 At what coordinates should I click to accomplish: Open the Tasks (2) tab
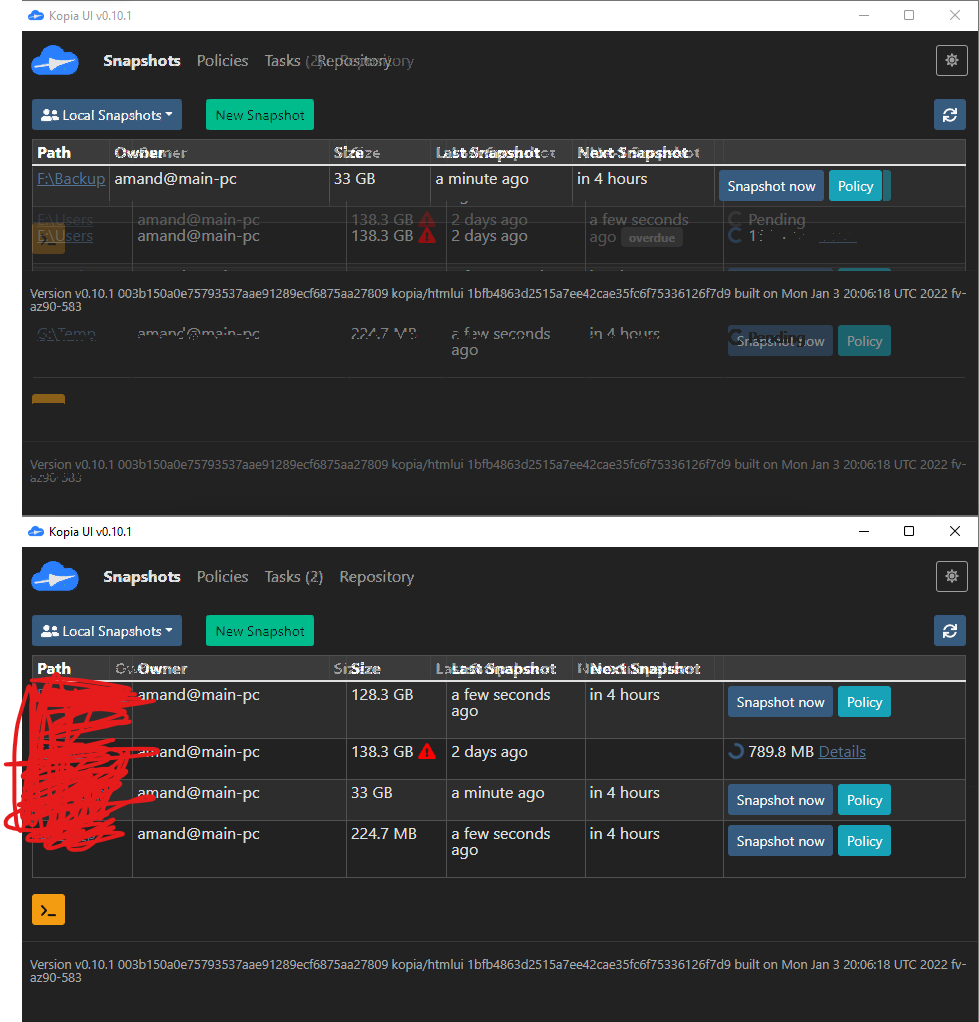click(x=293, y=577)
